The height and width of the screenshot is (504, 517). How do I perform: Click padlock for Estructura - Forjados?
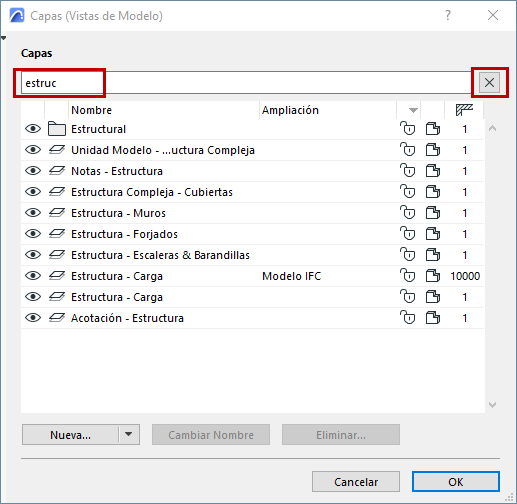[x=408, y=234]
